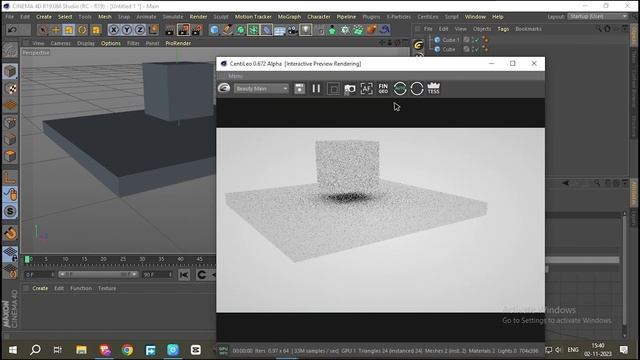Open the Mesh menu
This screenshot has width=640, height=360.
click(104, 17)
